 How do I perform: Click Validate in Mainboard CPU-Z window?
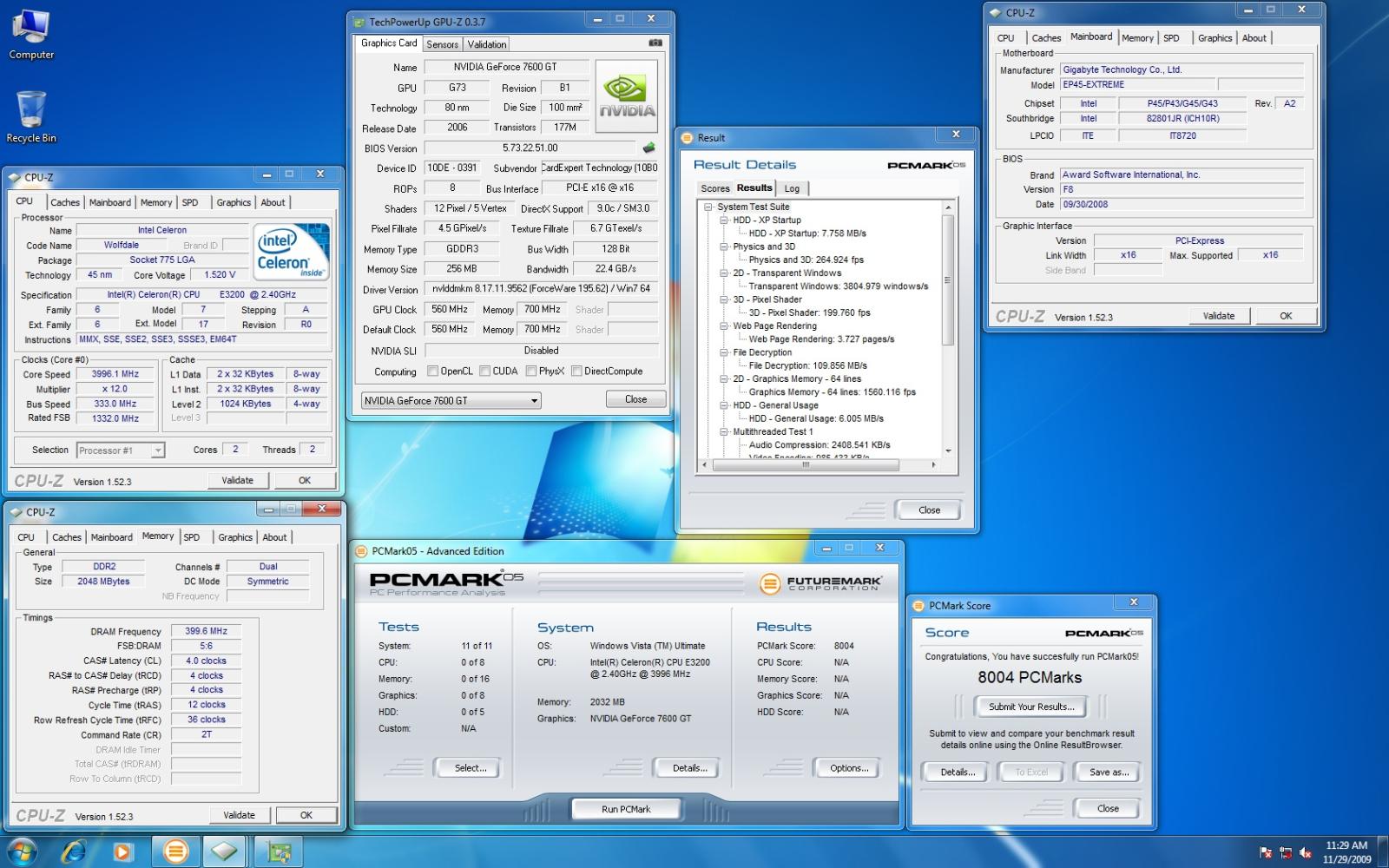tap(1219, 316)
